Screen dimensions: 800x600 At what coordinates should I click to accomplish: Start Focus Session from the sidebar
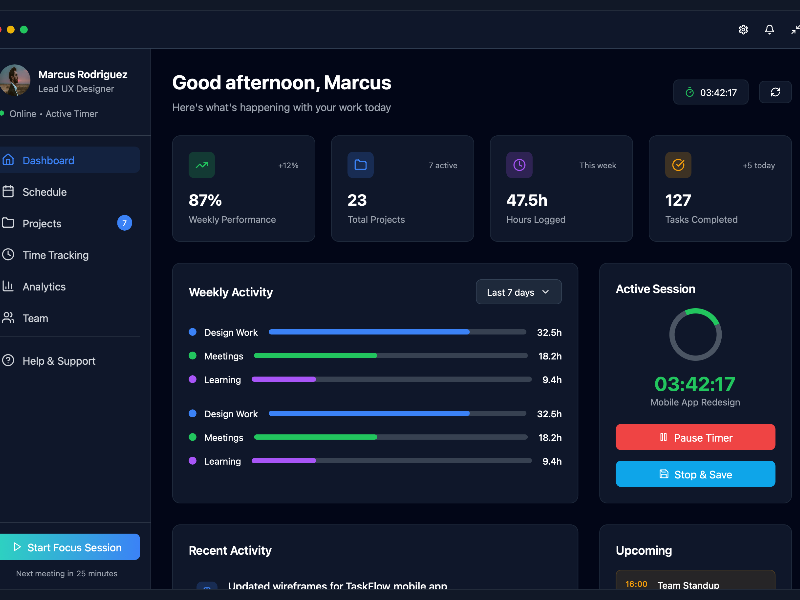pos(70,547)
